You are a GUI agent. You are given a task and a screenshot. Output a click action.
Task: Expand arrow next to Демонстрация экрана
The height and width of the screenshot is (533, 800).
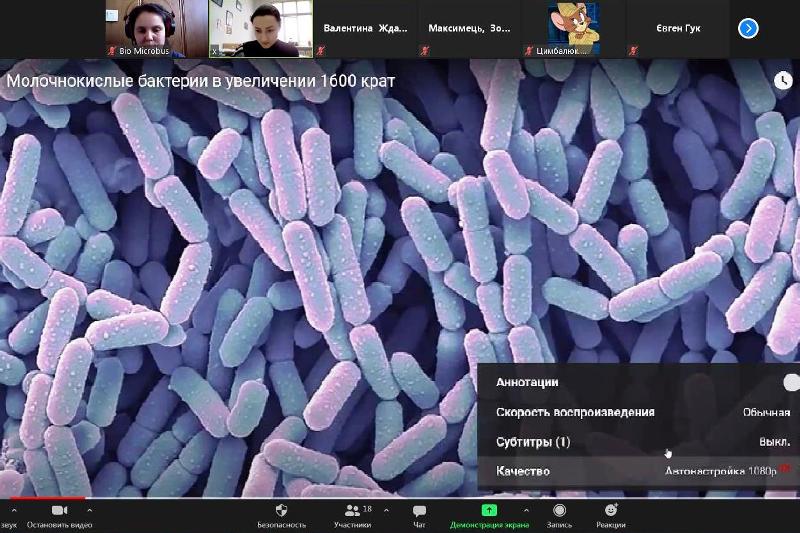526,510
